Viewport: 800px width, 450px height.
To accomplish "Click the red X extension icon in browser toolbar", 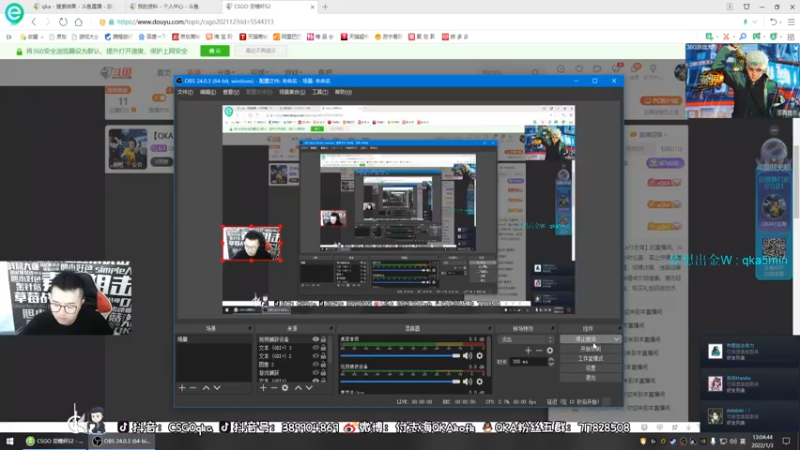I will coord(726,37).
